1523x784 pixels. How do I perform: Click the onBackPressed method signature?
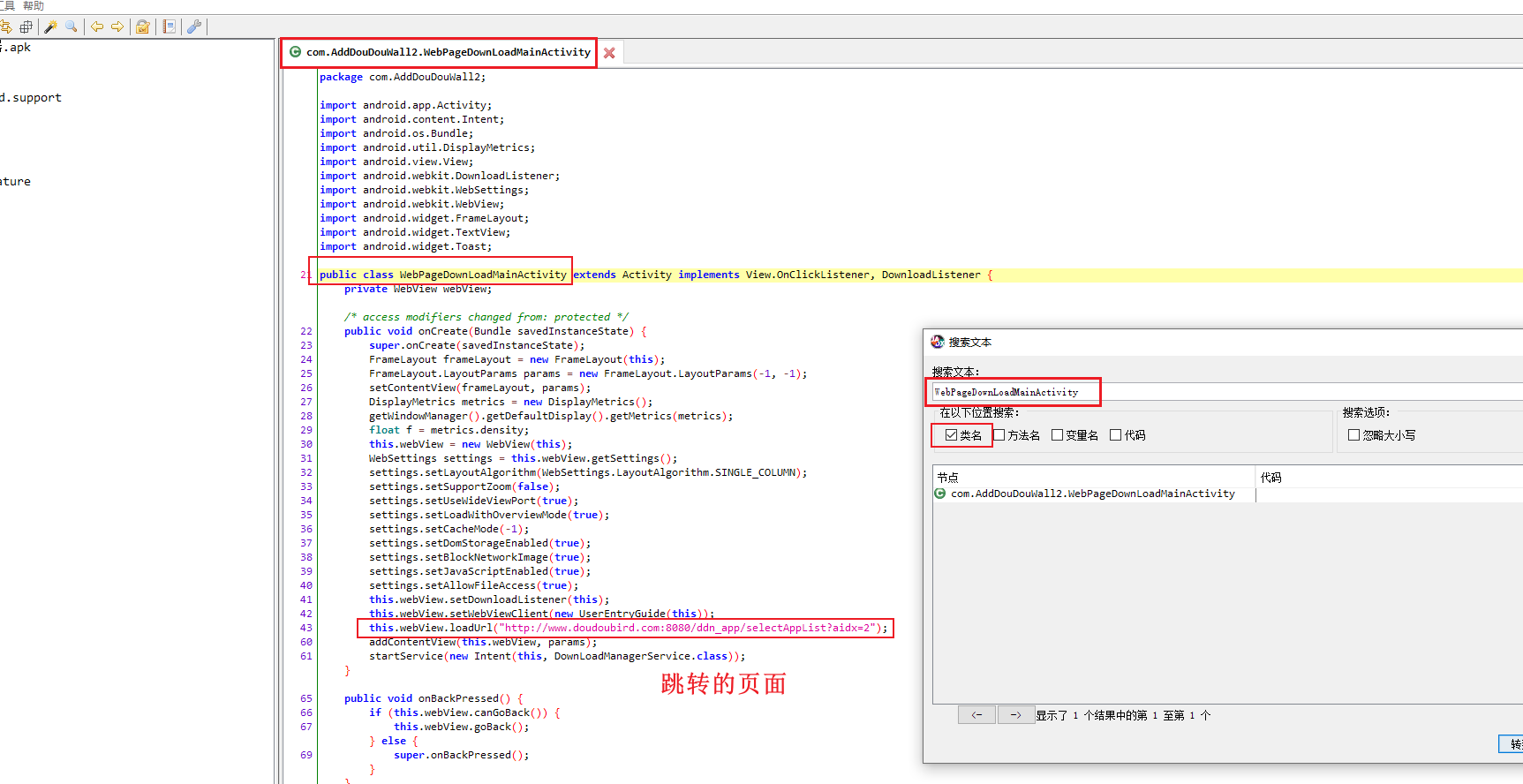434,698
